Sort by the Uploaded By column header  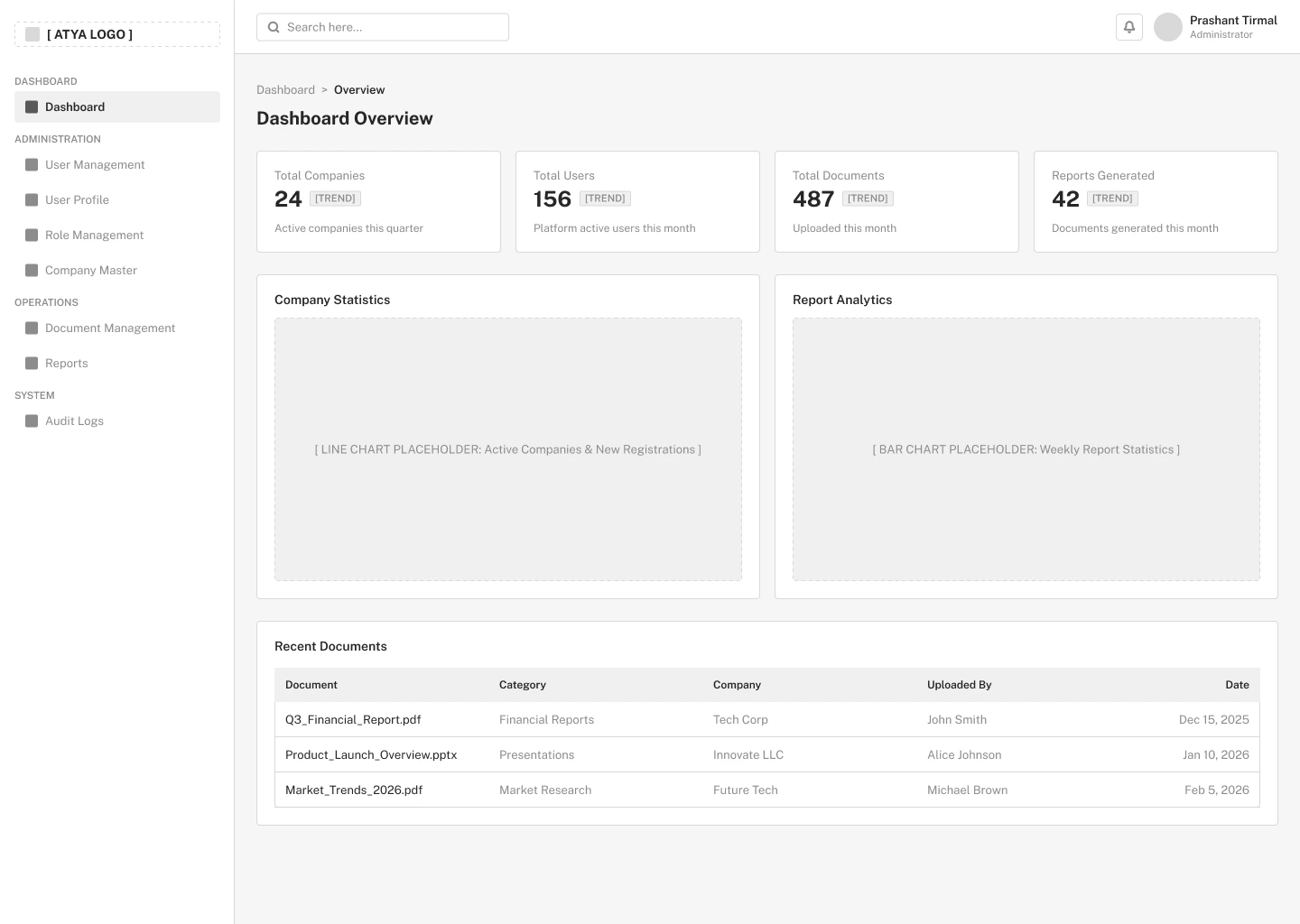(x=959, y=685)
